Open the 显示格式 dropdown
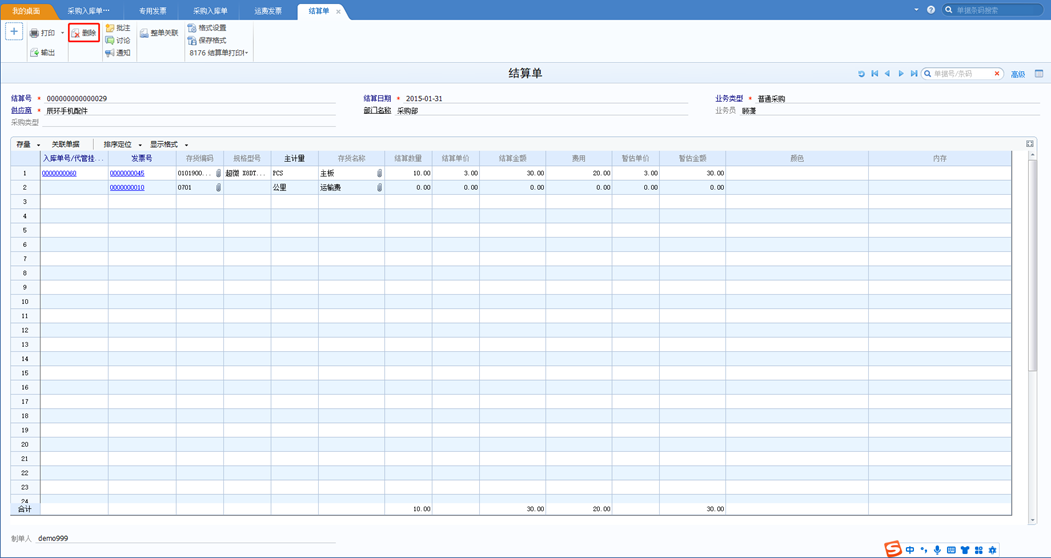The width and height of the screenshot is (1051, 558). coord(168,144)
